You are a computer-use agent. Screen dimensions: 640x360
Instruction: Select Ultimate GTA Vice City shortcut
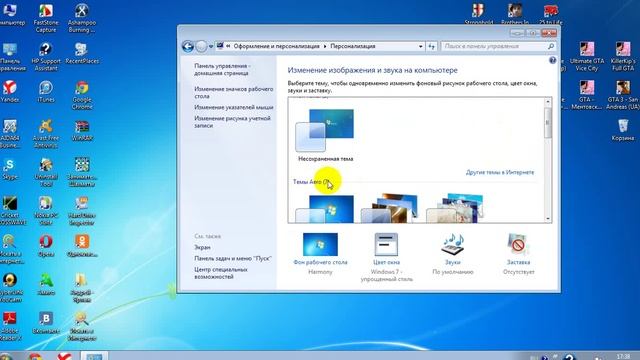(587, 56)
